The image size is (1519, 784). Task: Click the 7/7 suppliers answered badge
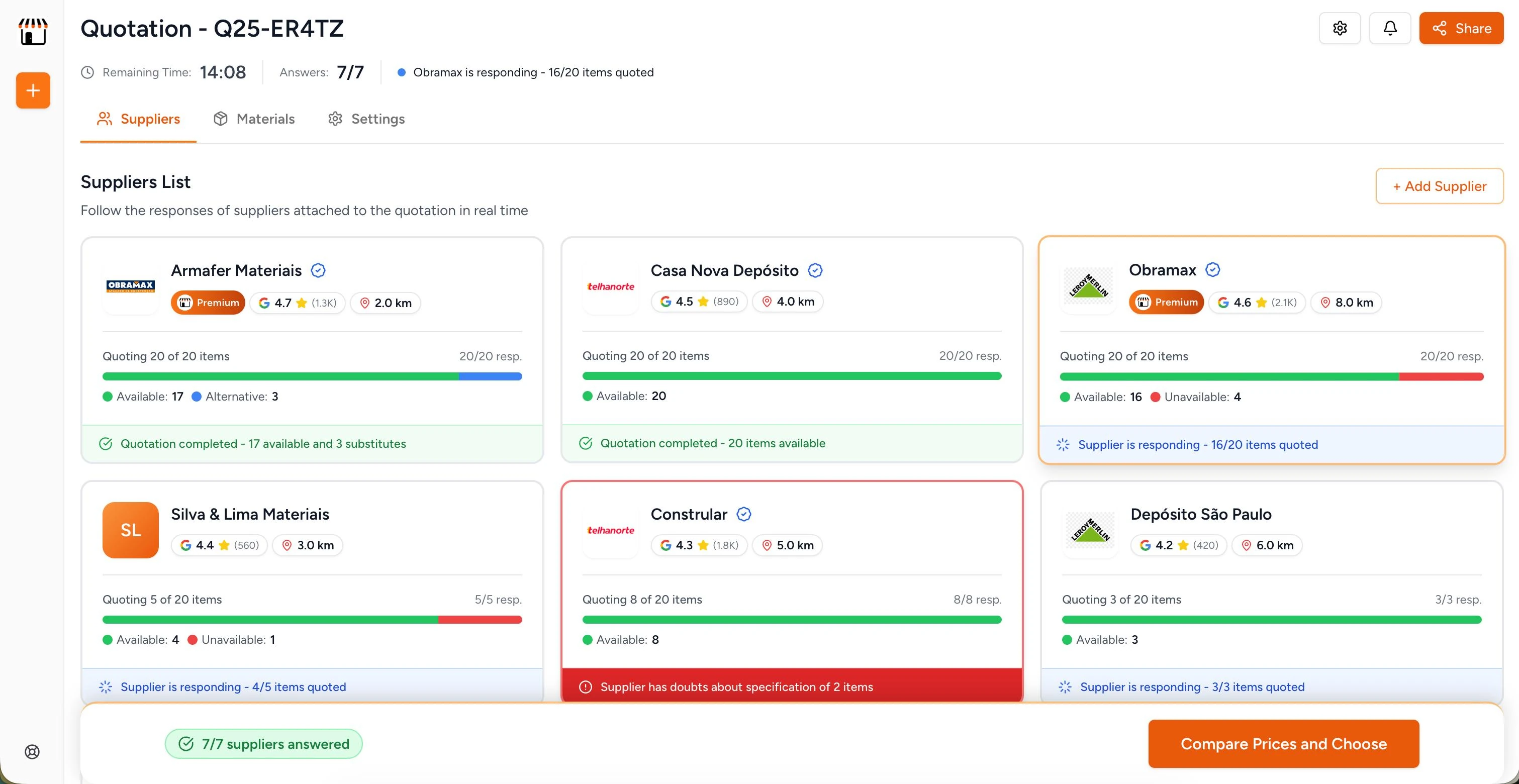pos(263,744)
